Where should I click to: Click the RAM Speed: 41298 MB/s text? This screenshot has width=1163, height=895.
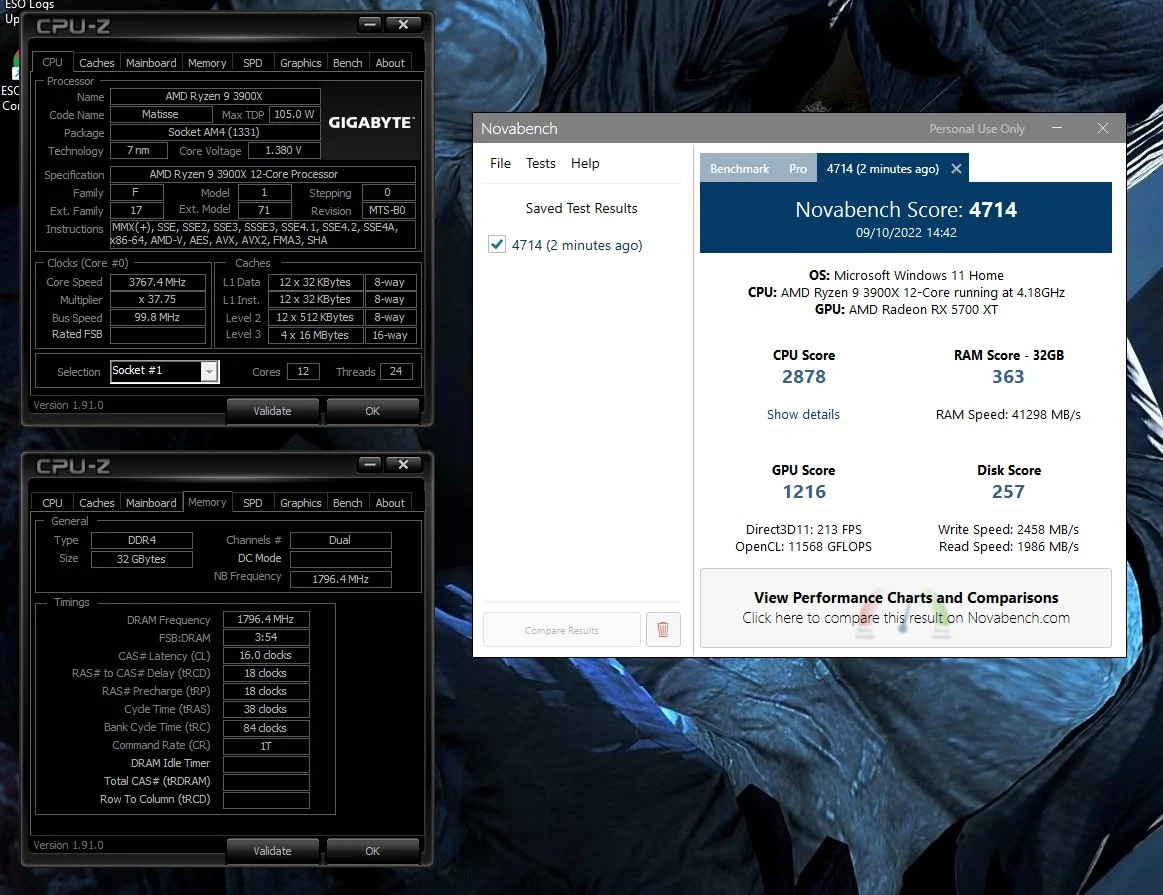click(x=1008, y=415)
